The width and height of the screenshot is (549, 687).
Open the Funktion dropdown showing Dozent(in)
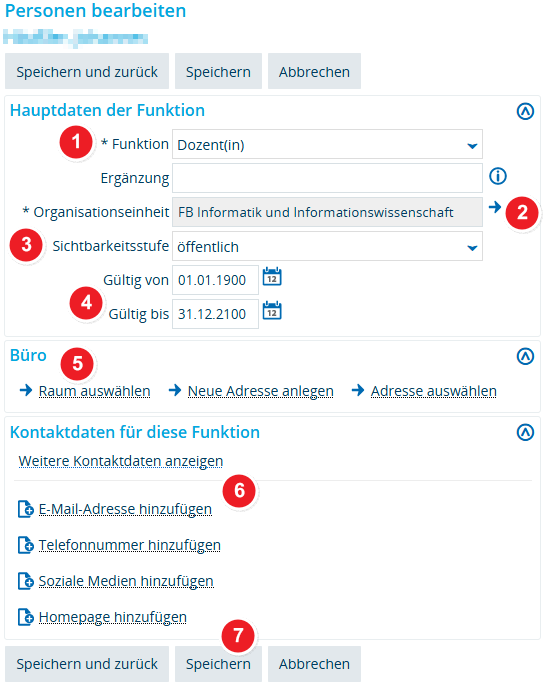(327, 144)
